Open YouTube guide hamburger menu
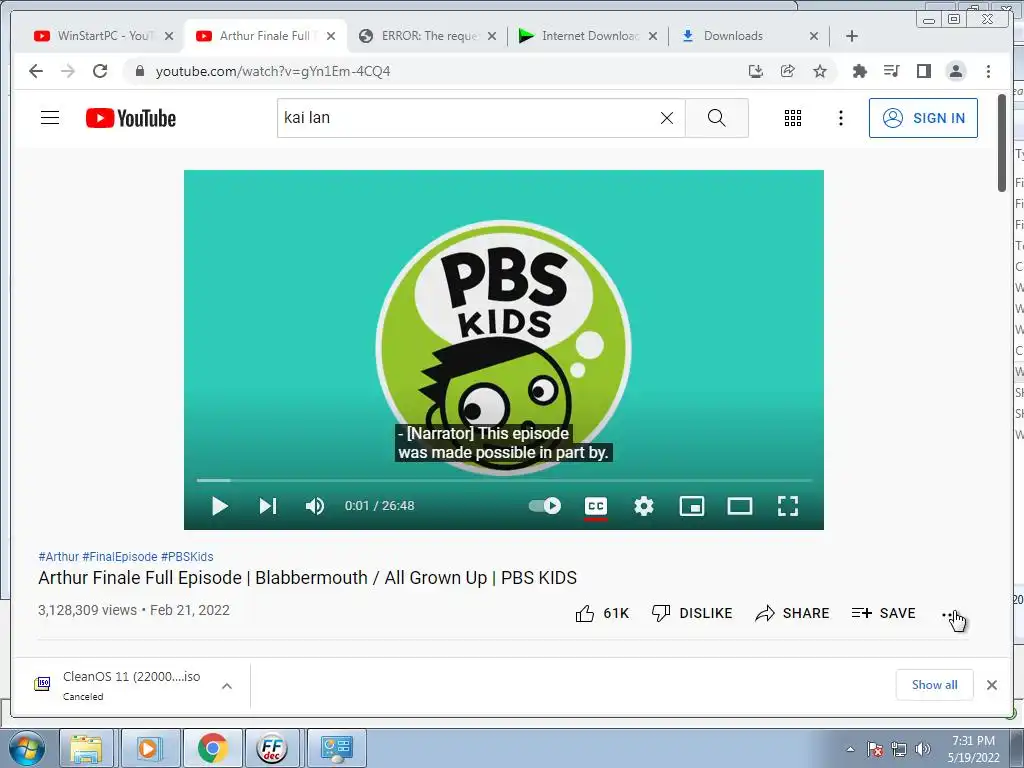1024x768 pixels. click(50, 118)
